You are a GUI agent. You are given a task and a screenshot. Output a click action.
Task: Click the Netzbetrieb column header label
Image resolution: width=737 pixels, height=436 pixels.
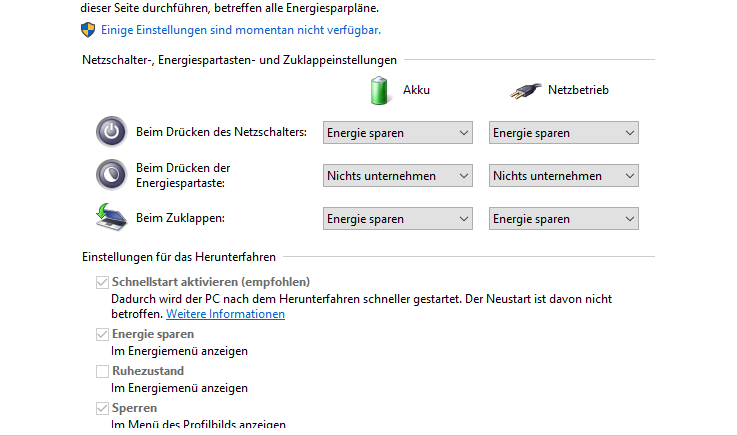tap(578, 90)
